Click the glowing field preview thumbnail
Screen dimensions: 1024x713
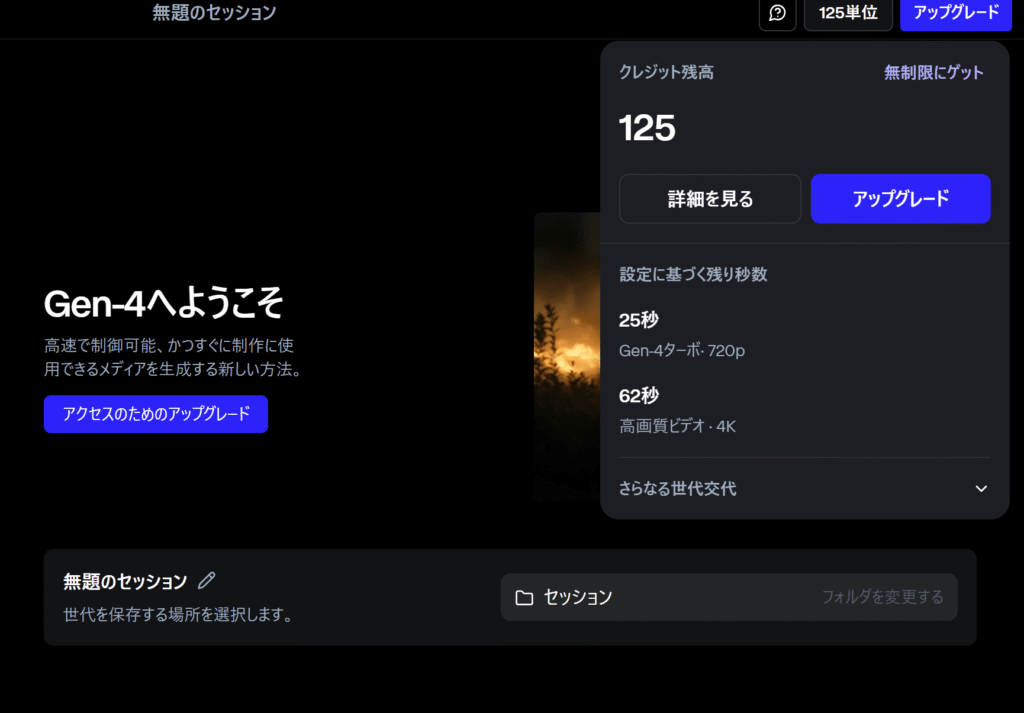567,356
